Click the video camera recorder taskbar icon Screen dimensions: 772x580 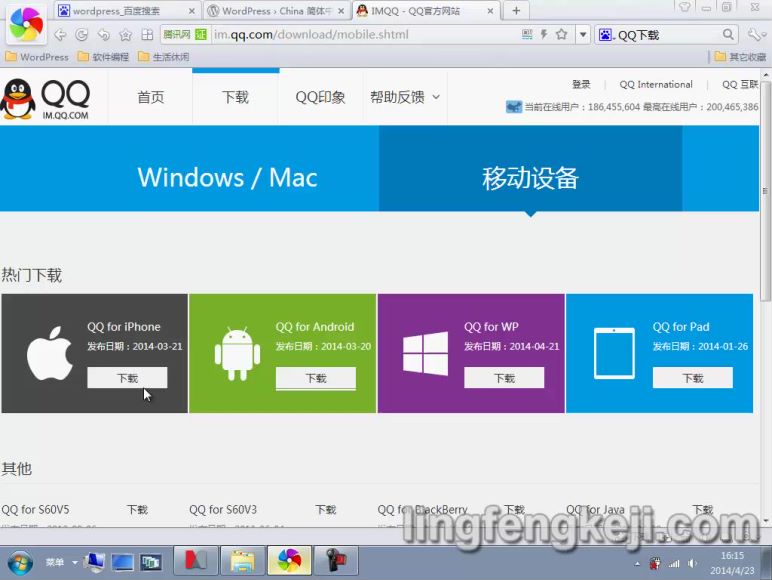point(336,561)
